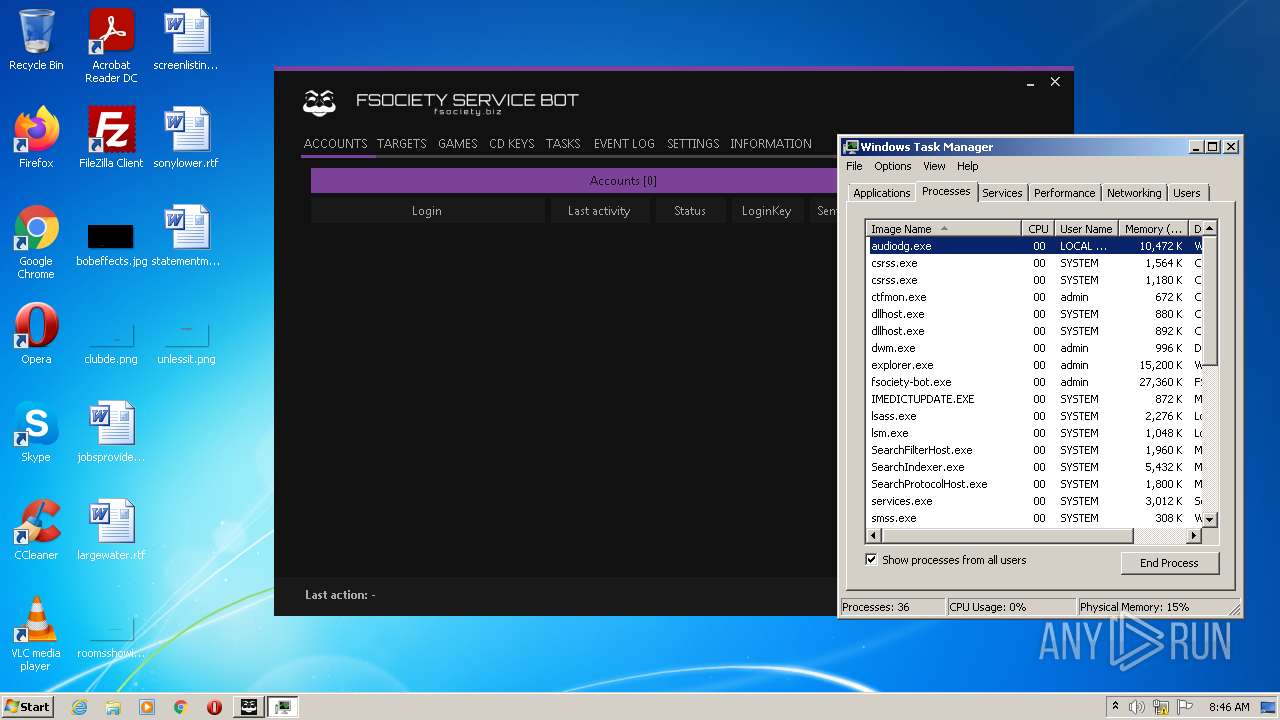Open Opera pinned taskbar icon
1280x720 pixels.
click(x=214, y=707)
